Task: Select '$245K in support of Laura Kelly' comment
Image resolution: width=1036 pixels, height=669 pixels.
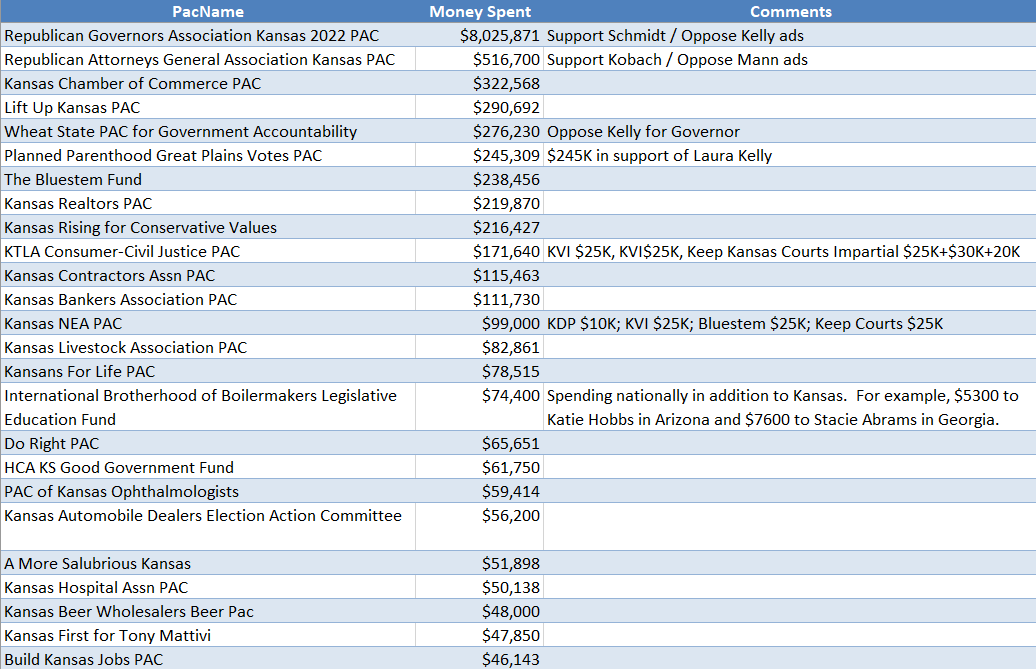Action: [x=790, y=155]
